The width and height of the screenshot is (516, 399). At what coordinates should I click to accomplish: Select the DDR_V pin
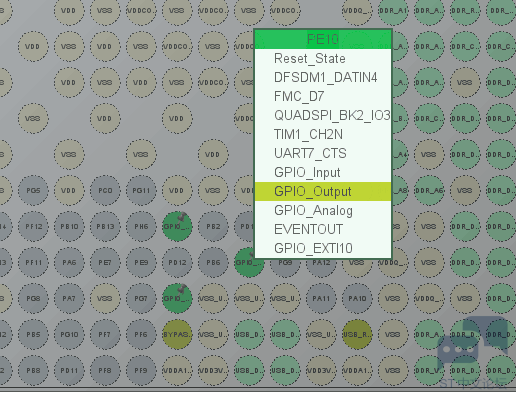[429, 370]
